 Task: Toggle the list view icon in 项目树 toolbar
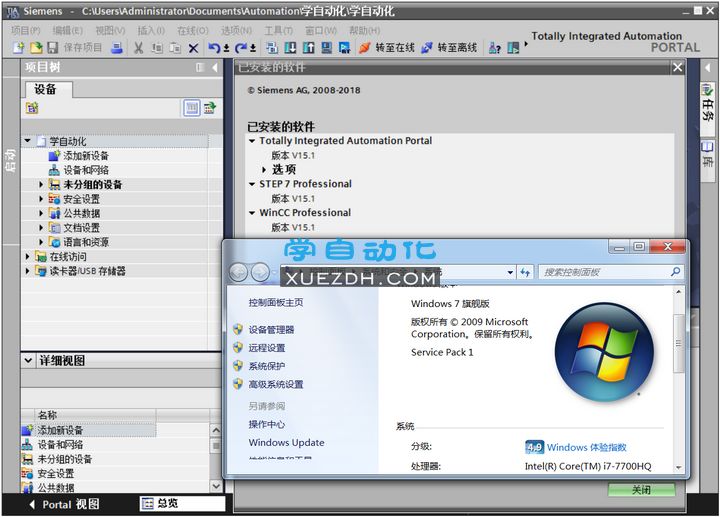192,108
